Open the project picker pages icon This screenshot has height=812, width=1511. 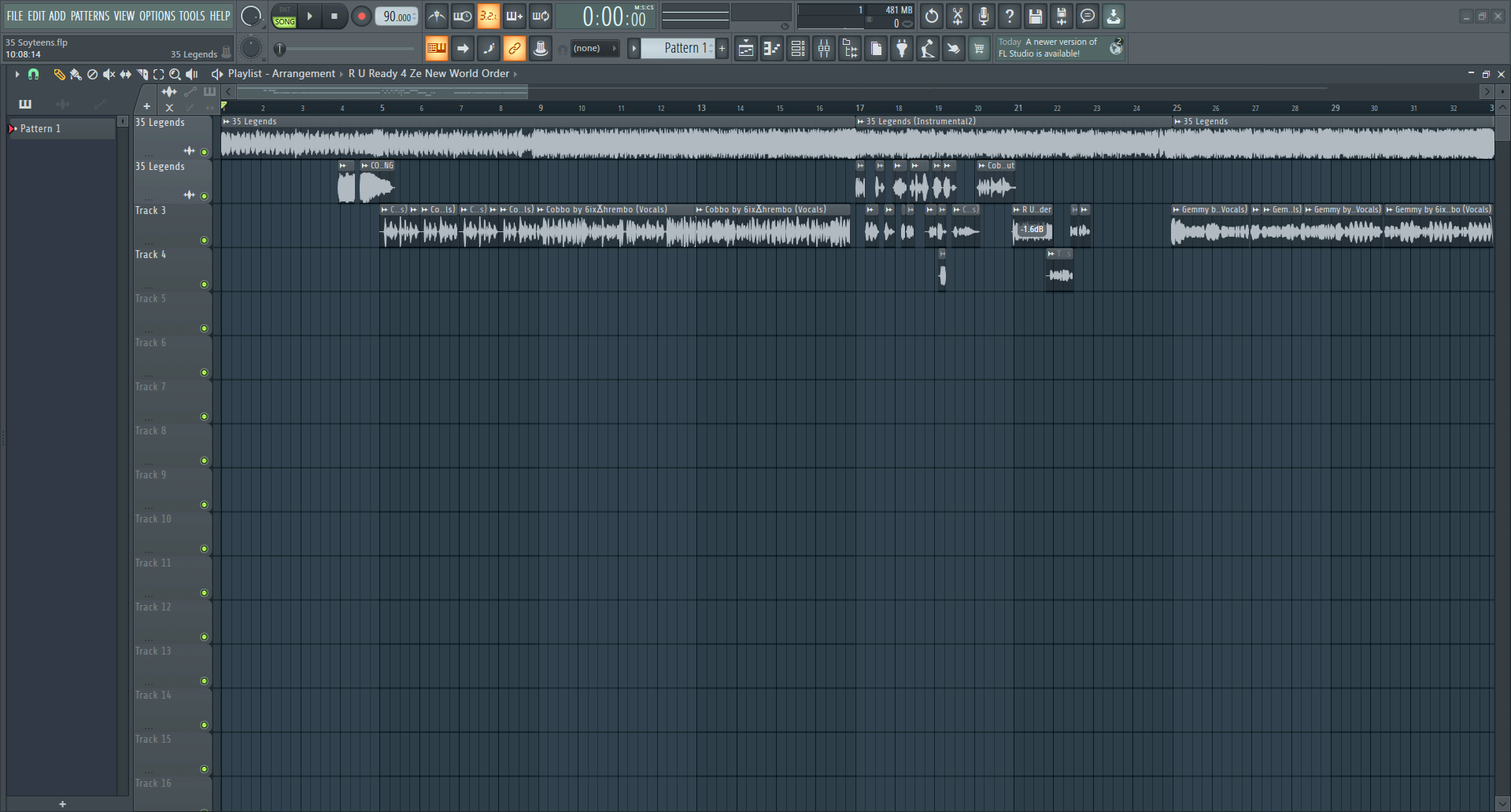pyautogui.click(x=876, y=49)
